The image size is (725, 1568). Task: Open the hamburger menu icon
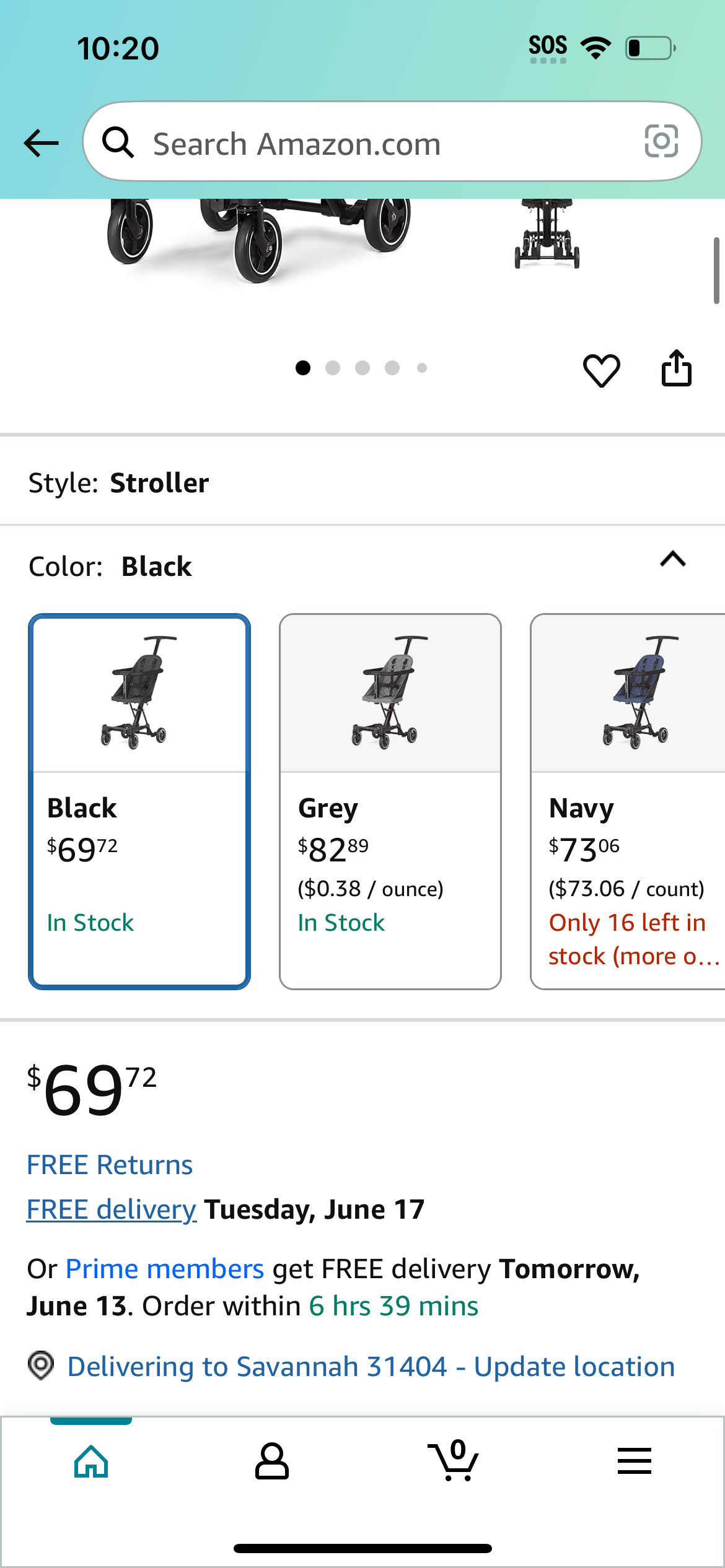pos(635,1461)
